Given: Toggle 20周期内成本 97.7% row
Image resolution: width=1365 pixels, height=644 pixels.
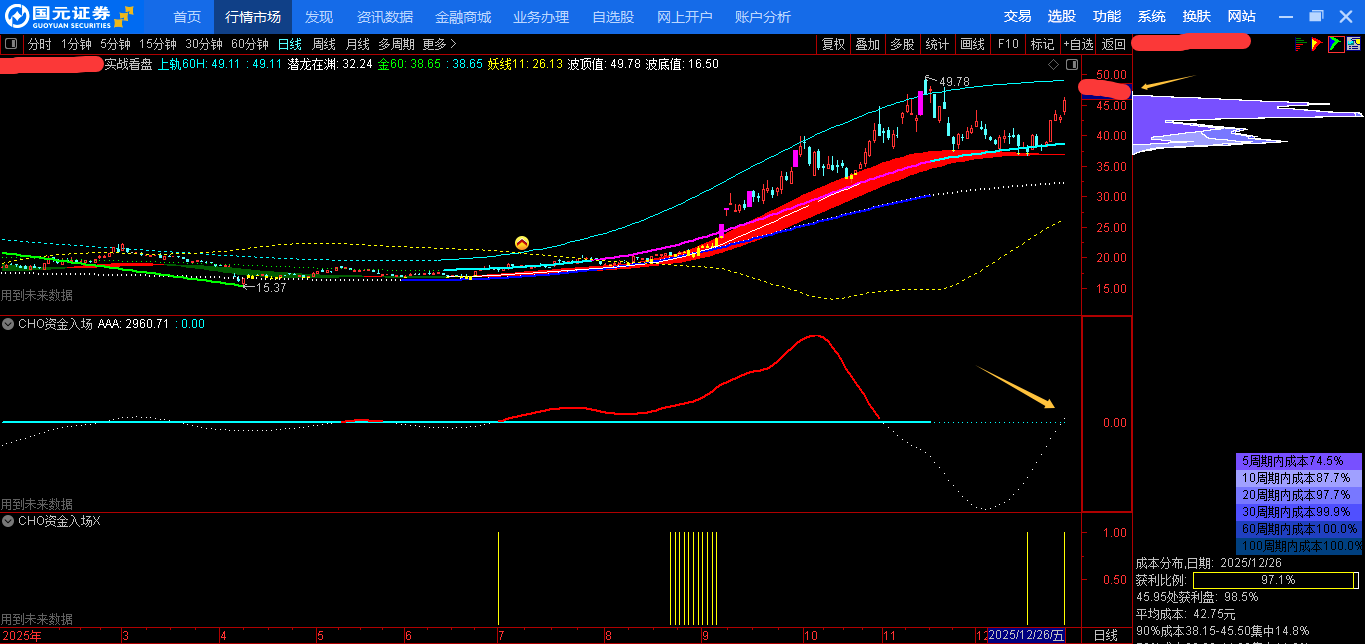Looking at the screenshot, I should tap(1299, 495).
